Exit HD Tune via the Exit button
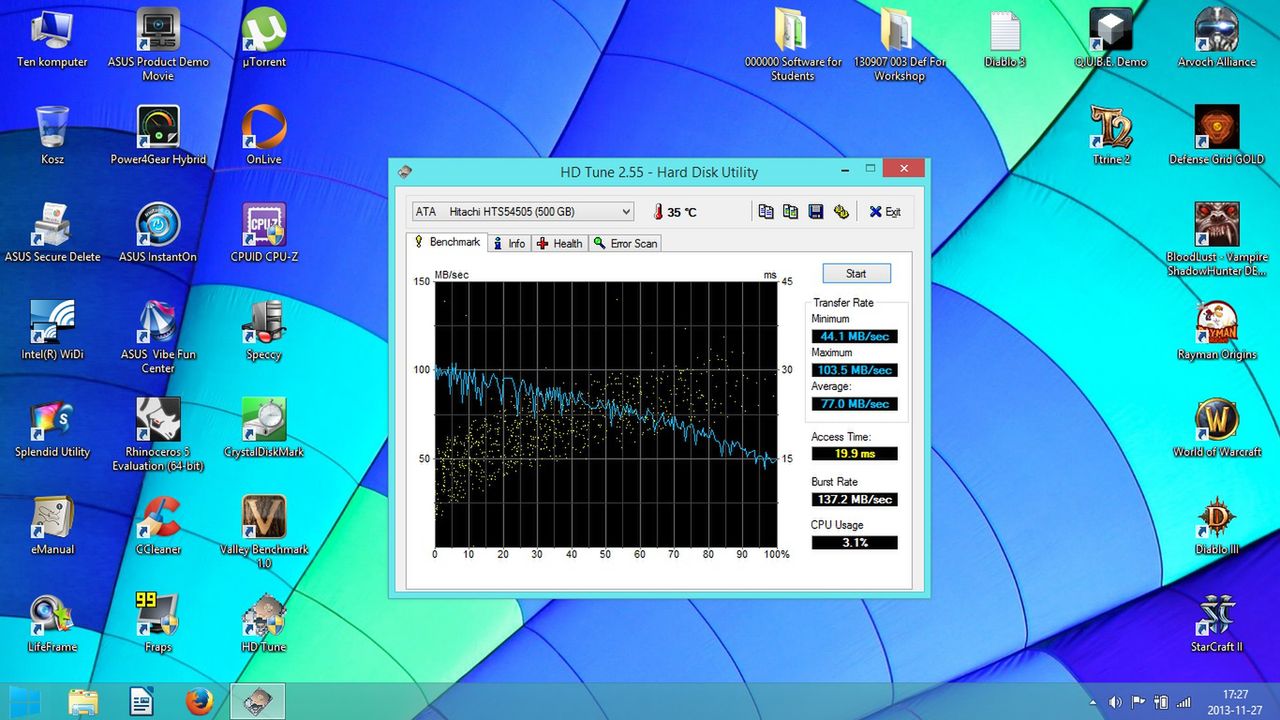This screenshot has height=720, width=1280. 885,212
